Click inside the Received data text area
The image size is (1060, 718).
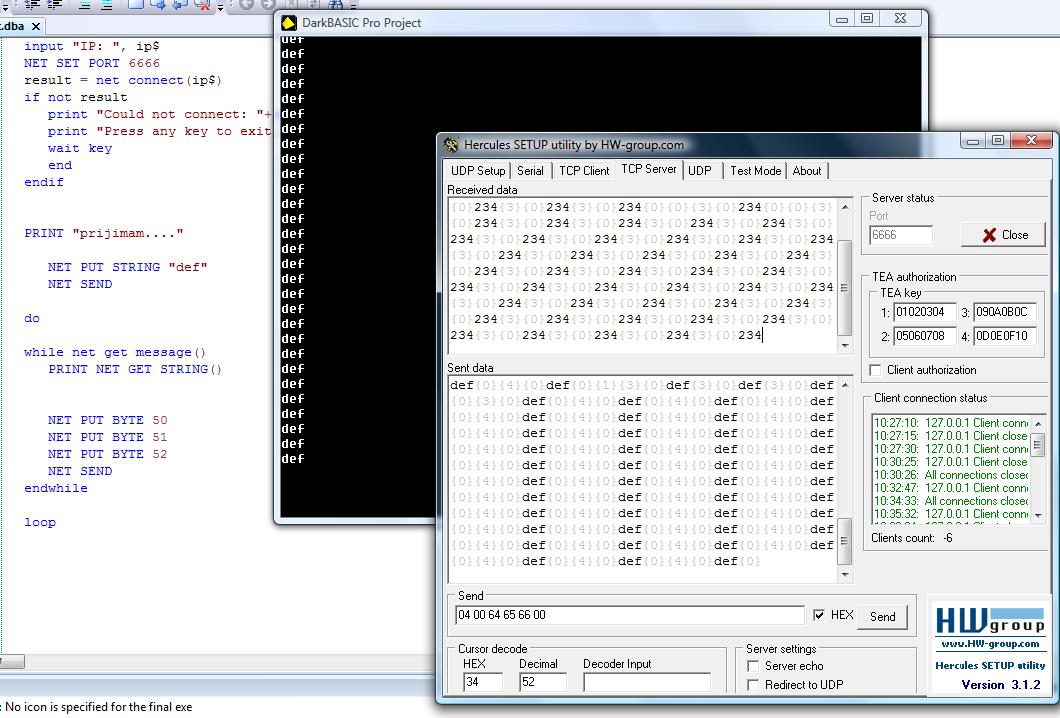tap(642, 276)
